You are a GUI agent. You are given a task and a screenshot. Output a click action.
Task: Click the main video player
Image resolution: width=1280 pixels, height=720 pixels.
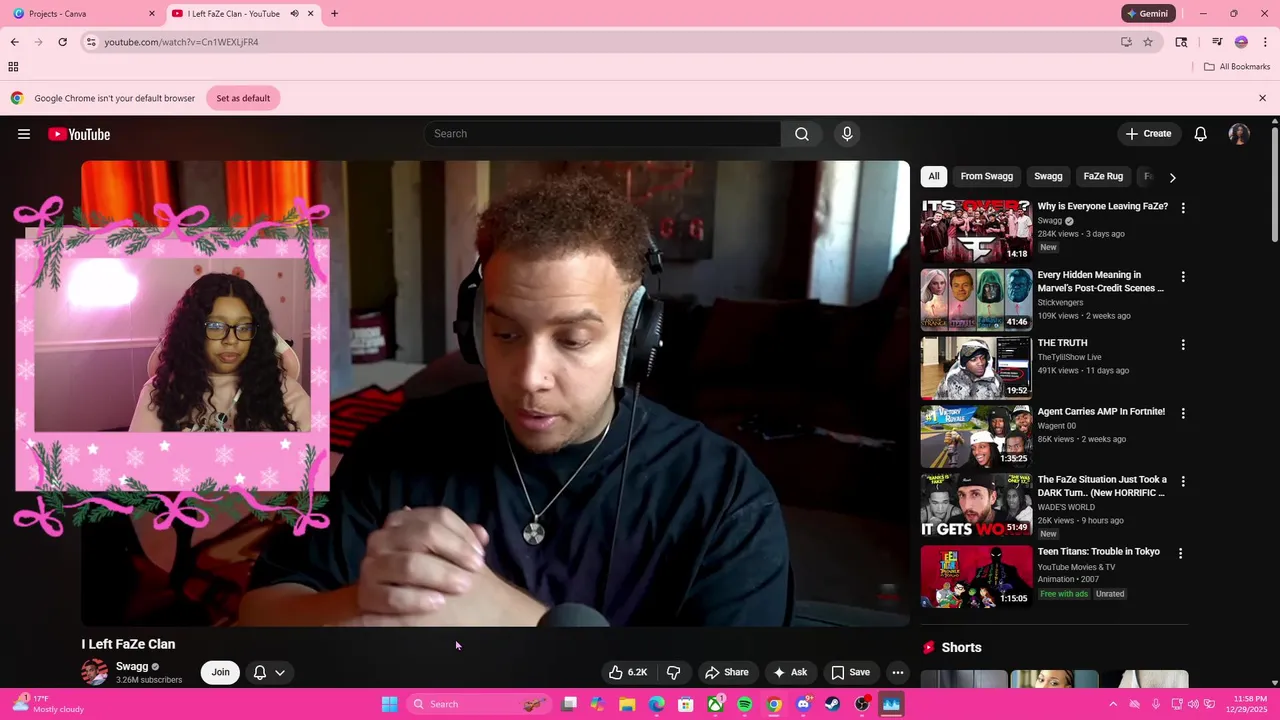click(x=495, y=393)
